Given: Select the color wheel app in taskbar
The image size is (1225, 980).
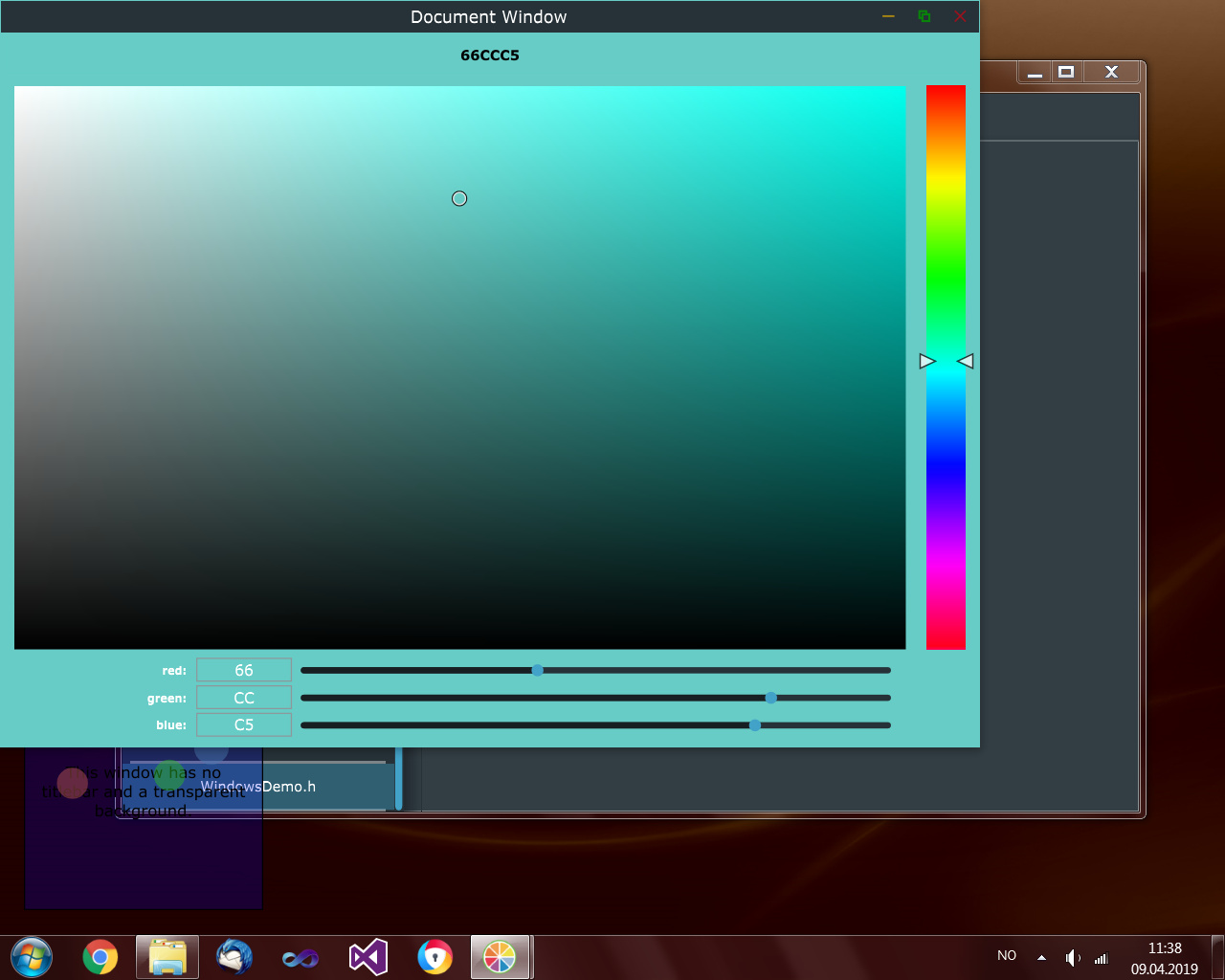Looking at the screenshot, I should tap(500, 957).
